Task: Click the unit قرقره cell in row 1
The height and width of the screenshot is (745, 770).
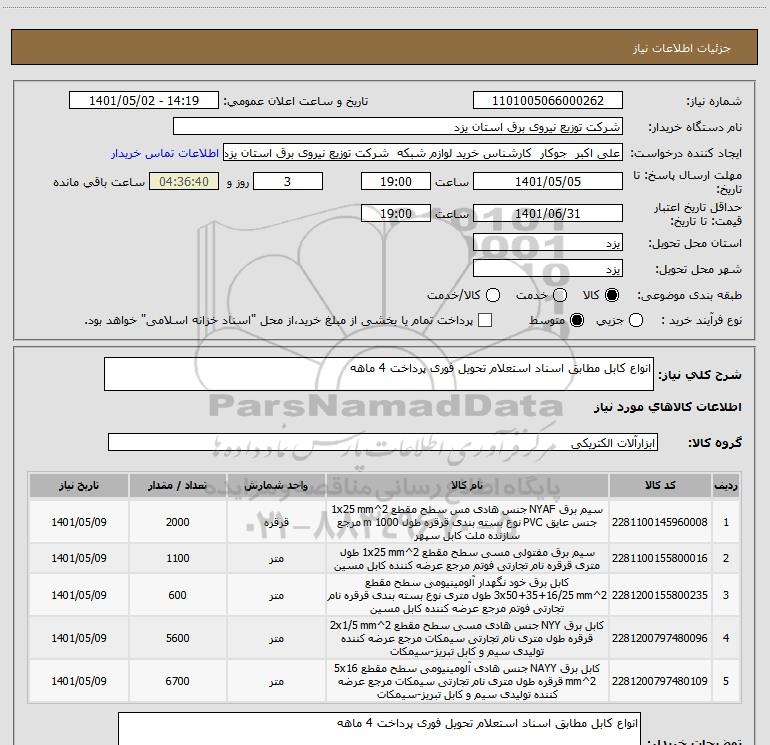Action: click(276, 522)
